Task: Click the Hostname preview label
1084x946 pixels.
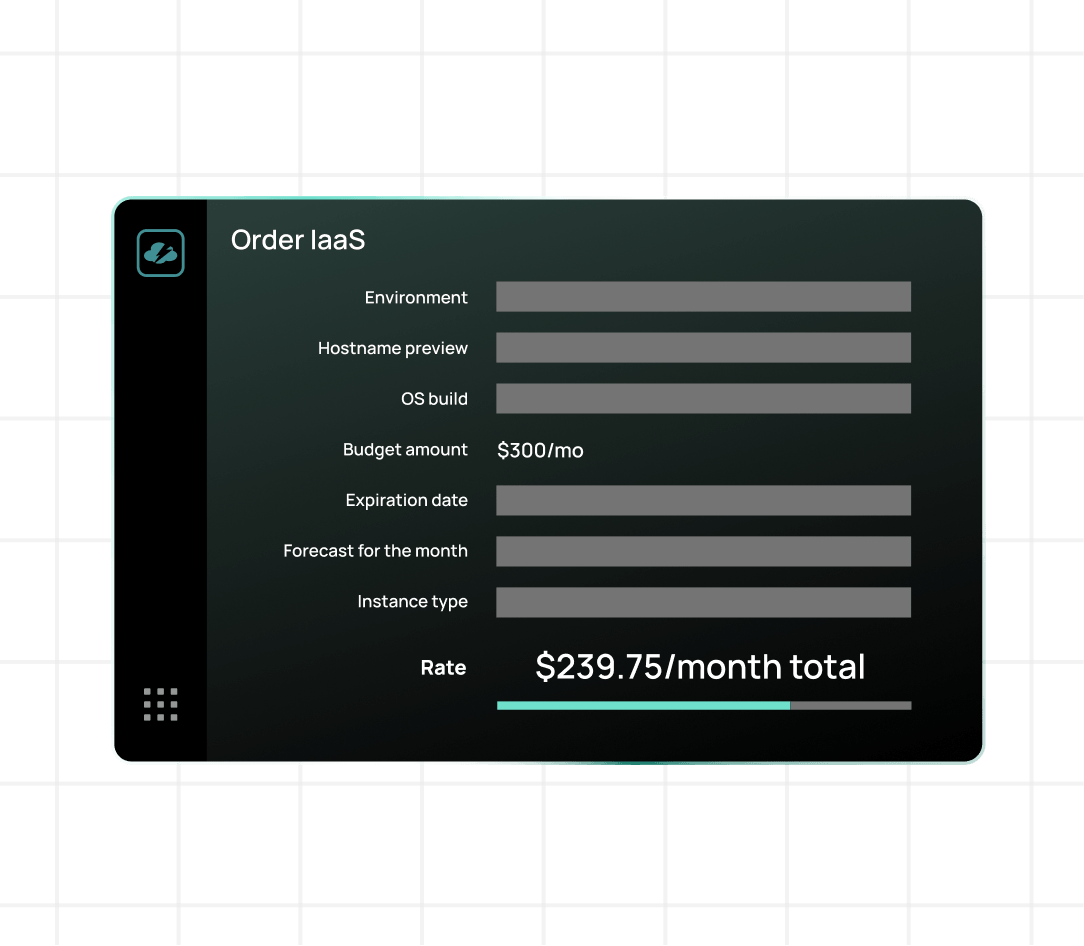Action: click(x=393, y=349)
